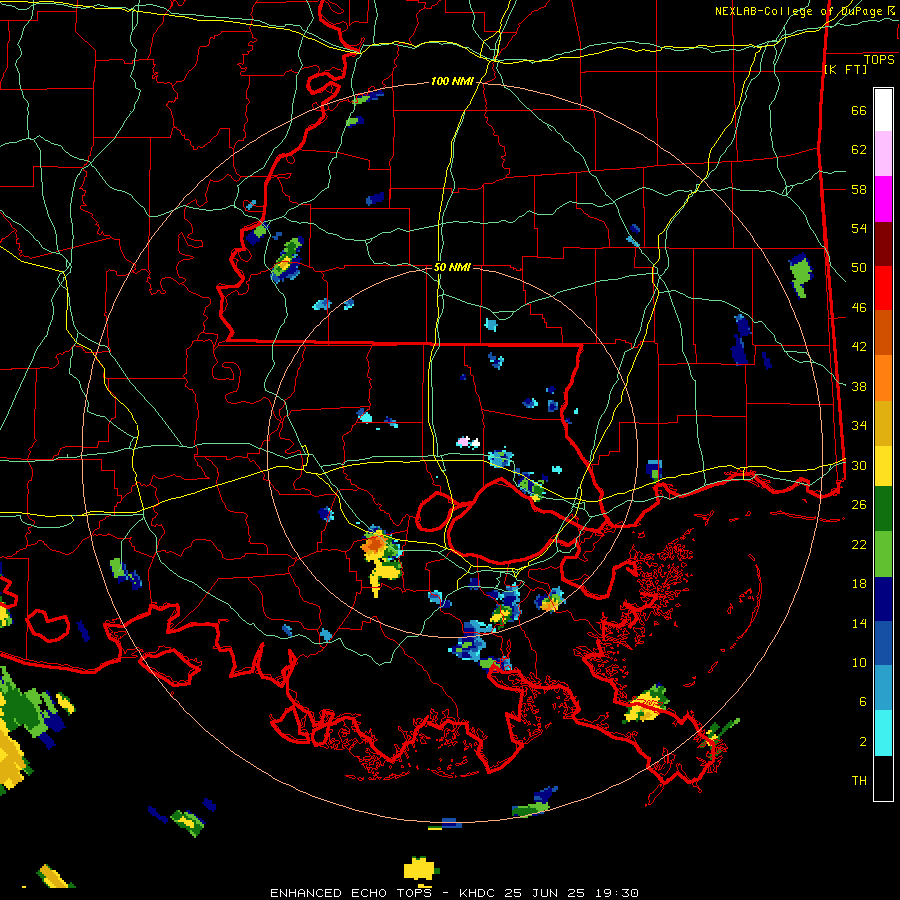900x900 pixels.
Task: Select the navy blue legend color band
Action: 883,599
